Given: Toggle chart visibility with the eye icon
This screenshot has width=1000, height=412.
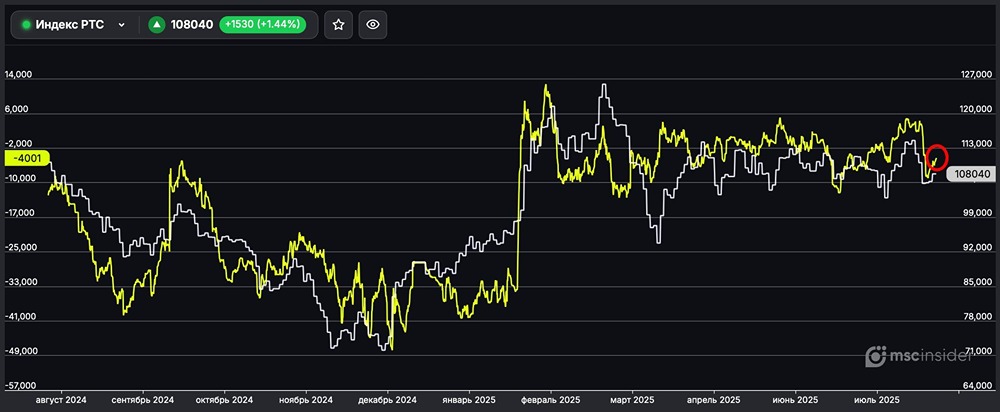Looking at the screenshot, I should coord(373,25).
